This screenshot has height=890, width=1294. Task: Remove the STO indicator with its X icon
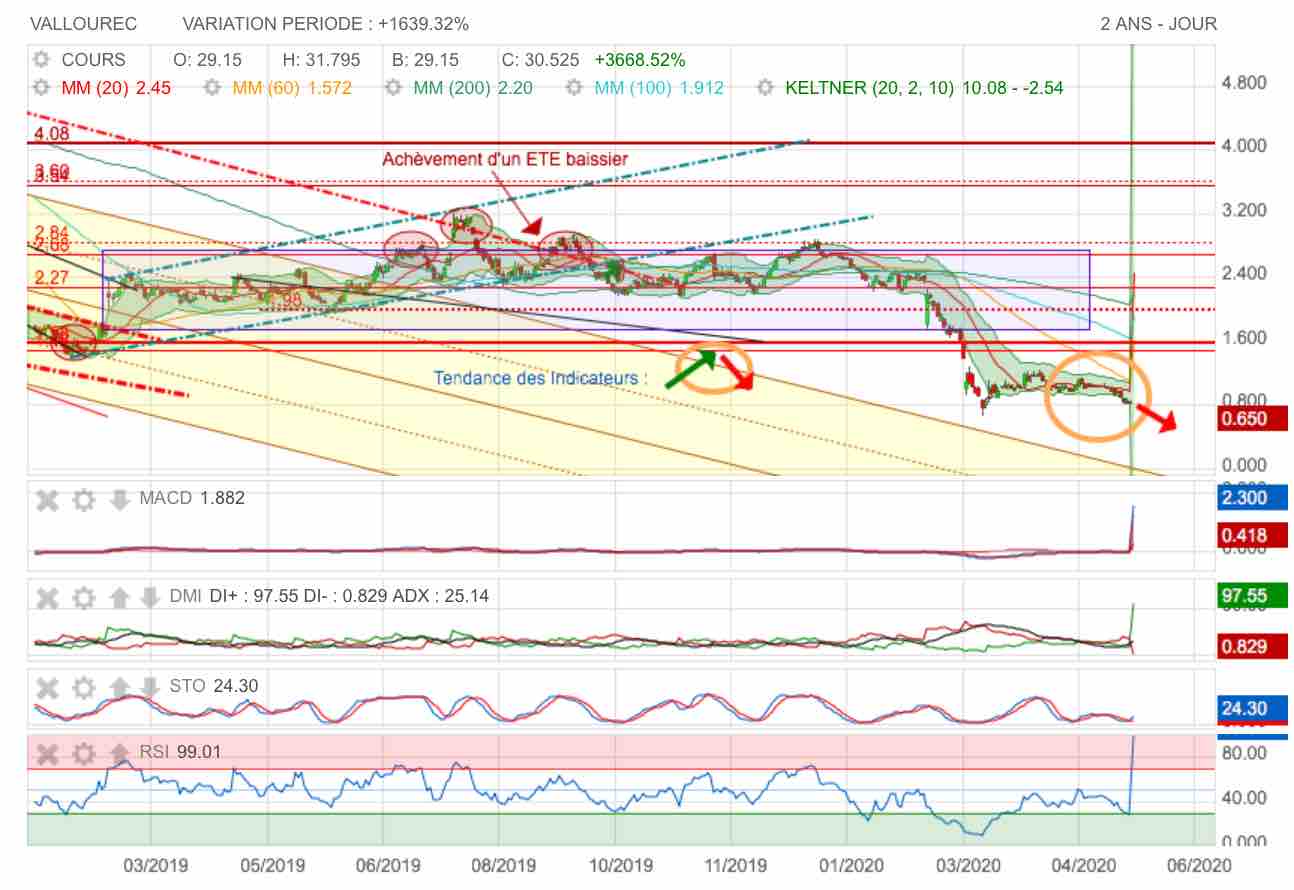point(47,687)
